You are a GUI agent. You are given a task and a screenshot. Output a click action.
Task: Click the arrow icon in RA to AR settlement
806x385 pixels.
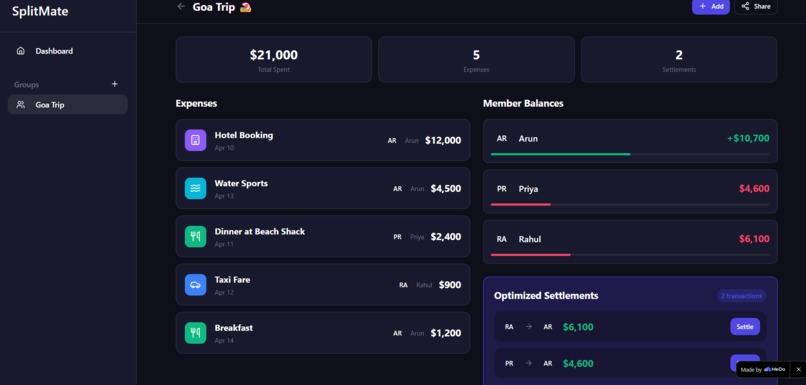pyautogui.click(x=528, y=327)
